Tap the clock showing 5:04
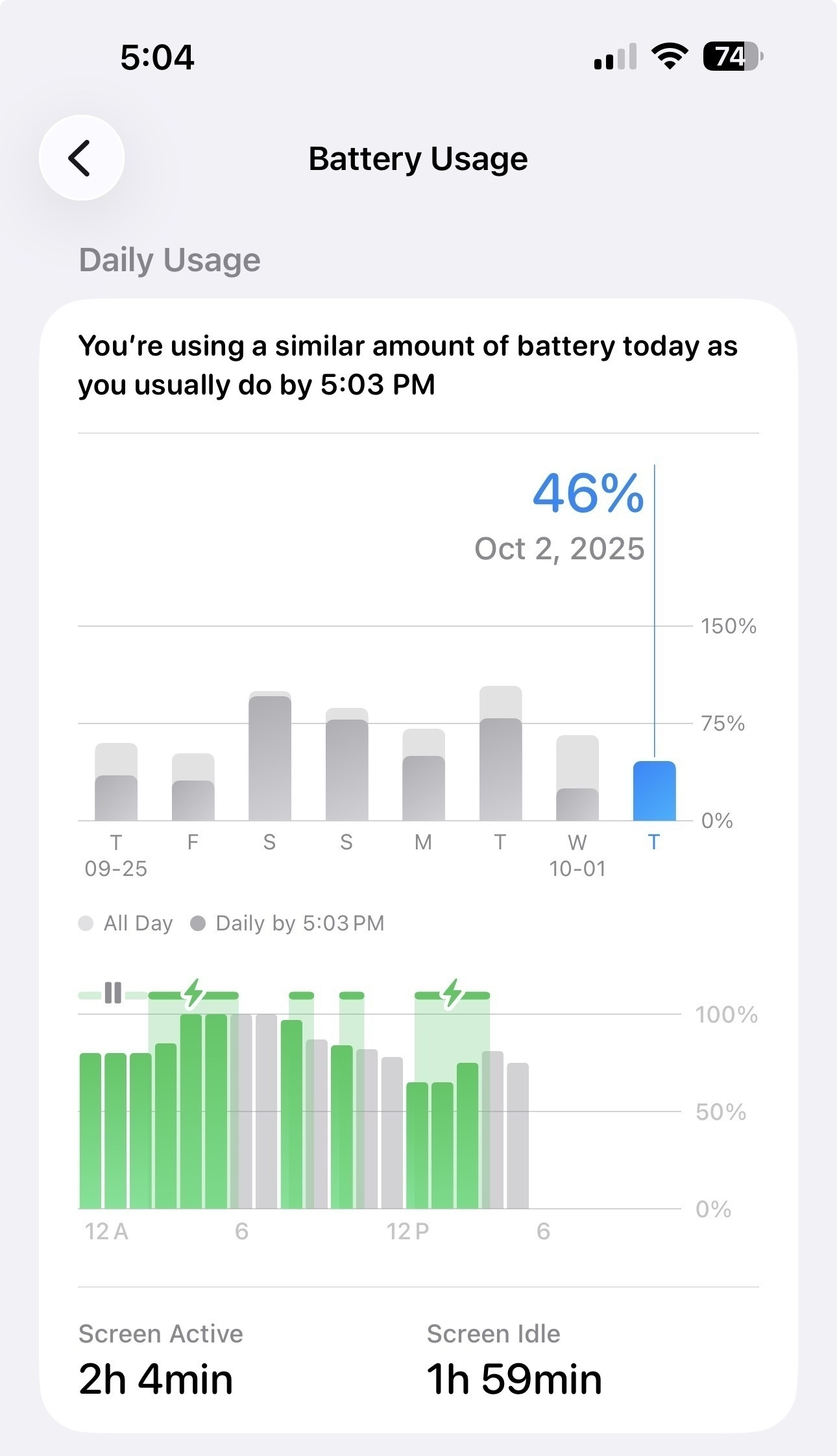Viewport: 837px width, 1456px height. 157,57
